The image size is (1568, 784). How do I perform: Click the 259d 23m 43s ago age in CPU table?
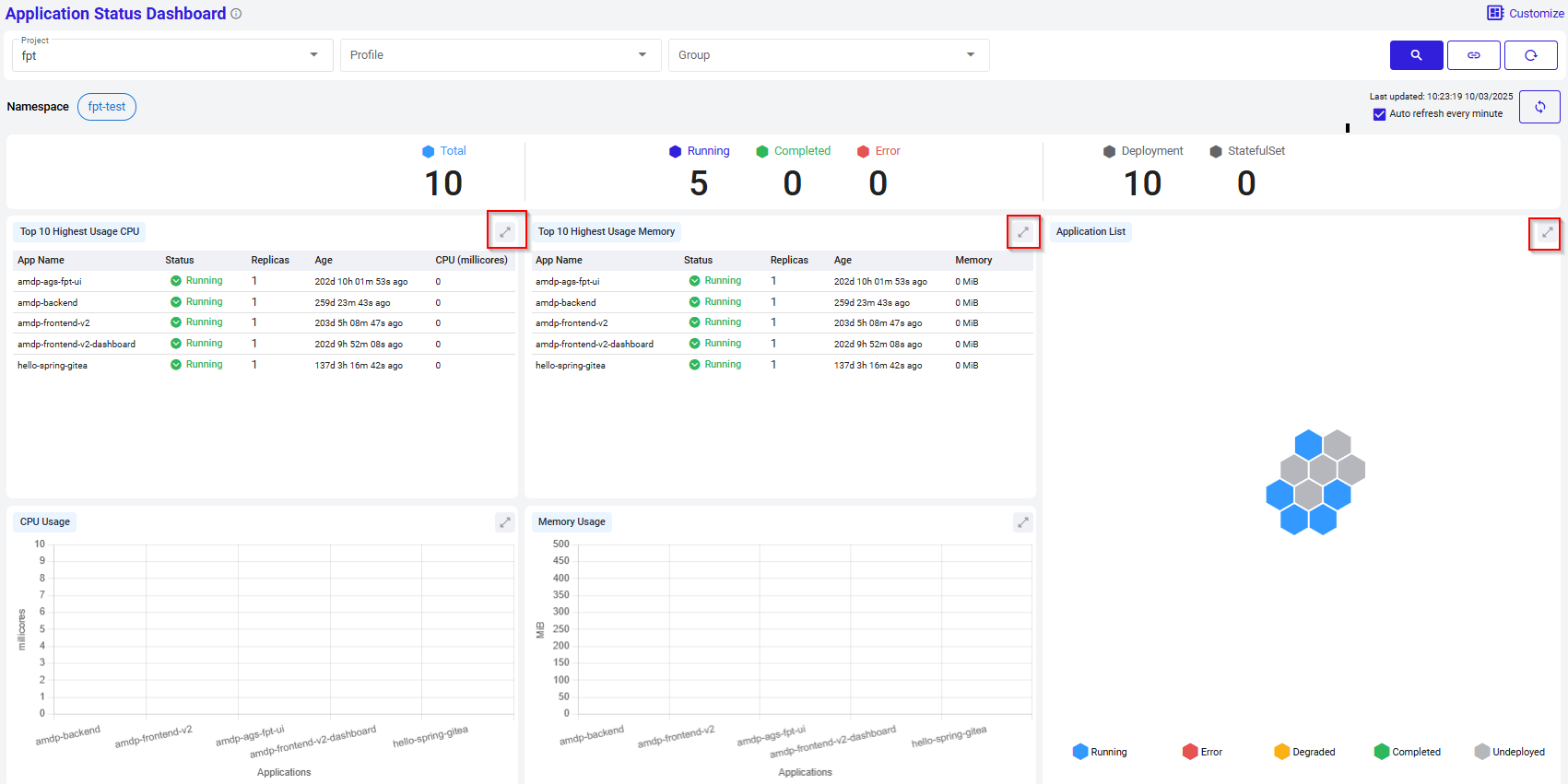pos(352,303)
